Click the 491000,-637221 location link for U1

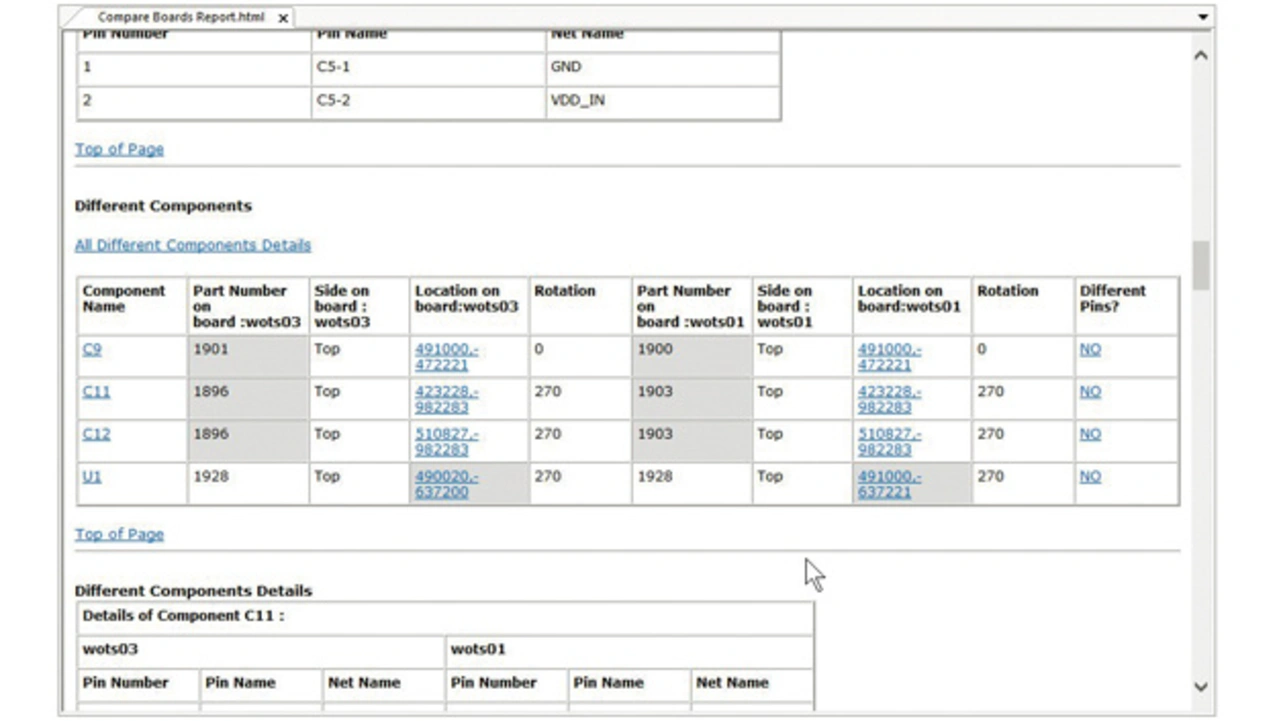889,484
